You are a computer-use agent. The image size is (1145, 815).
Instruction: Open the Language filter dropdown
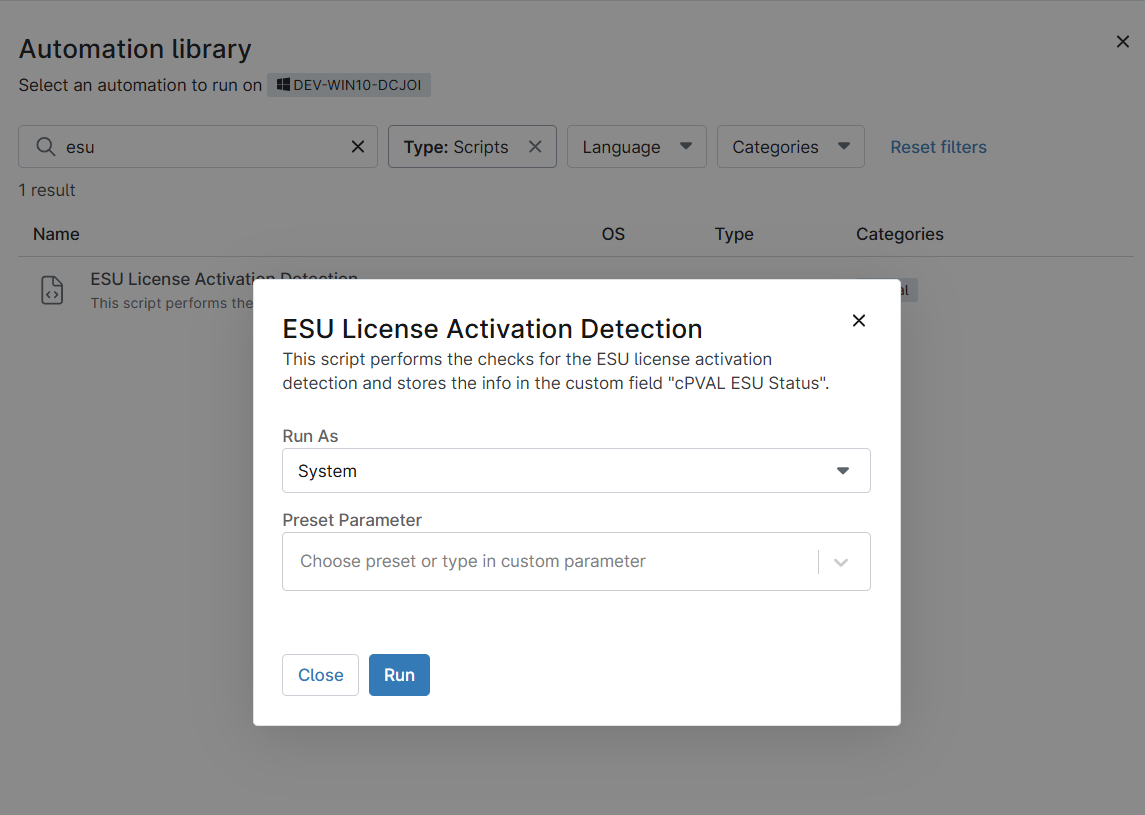(636, 147)
